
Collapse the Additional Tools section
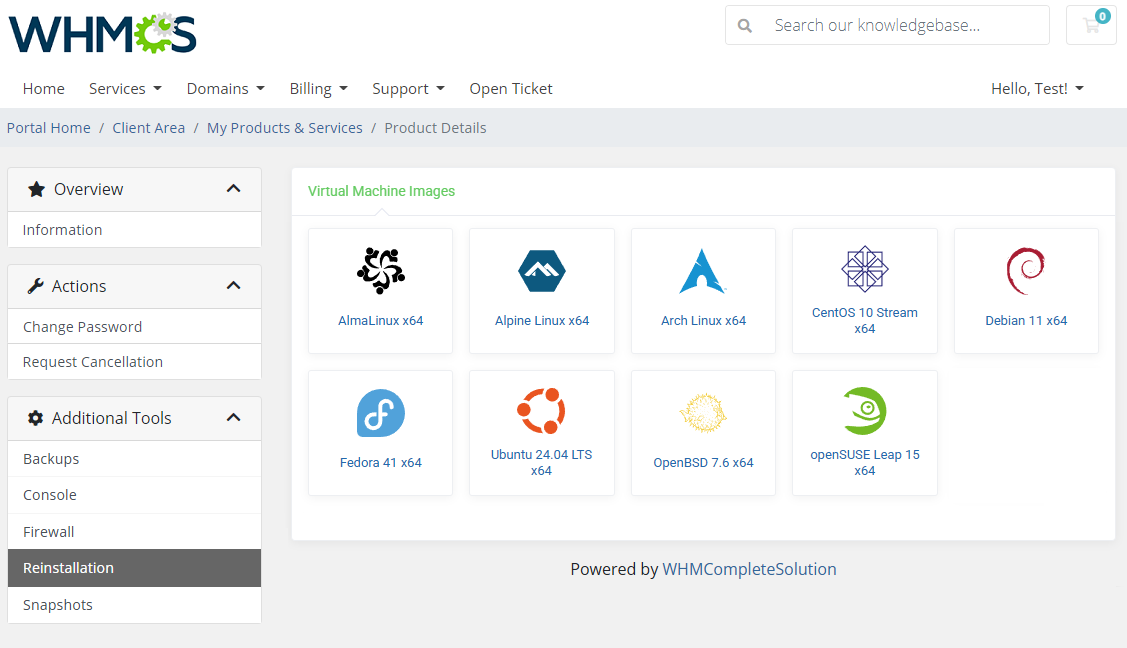[x=233, y=418]
